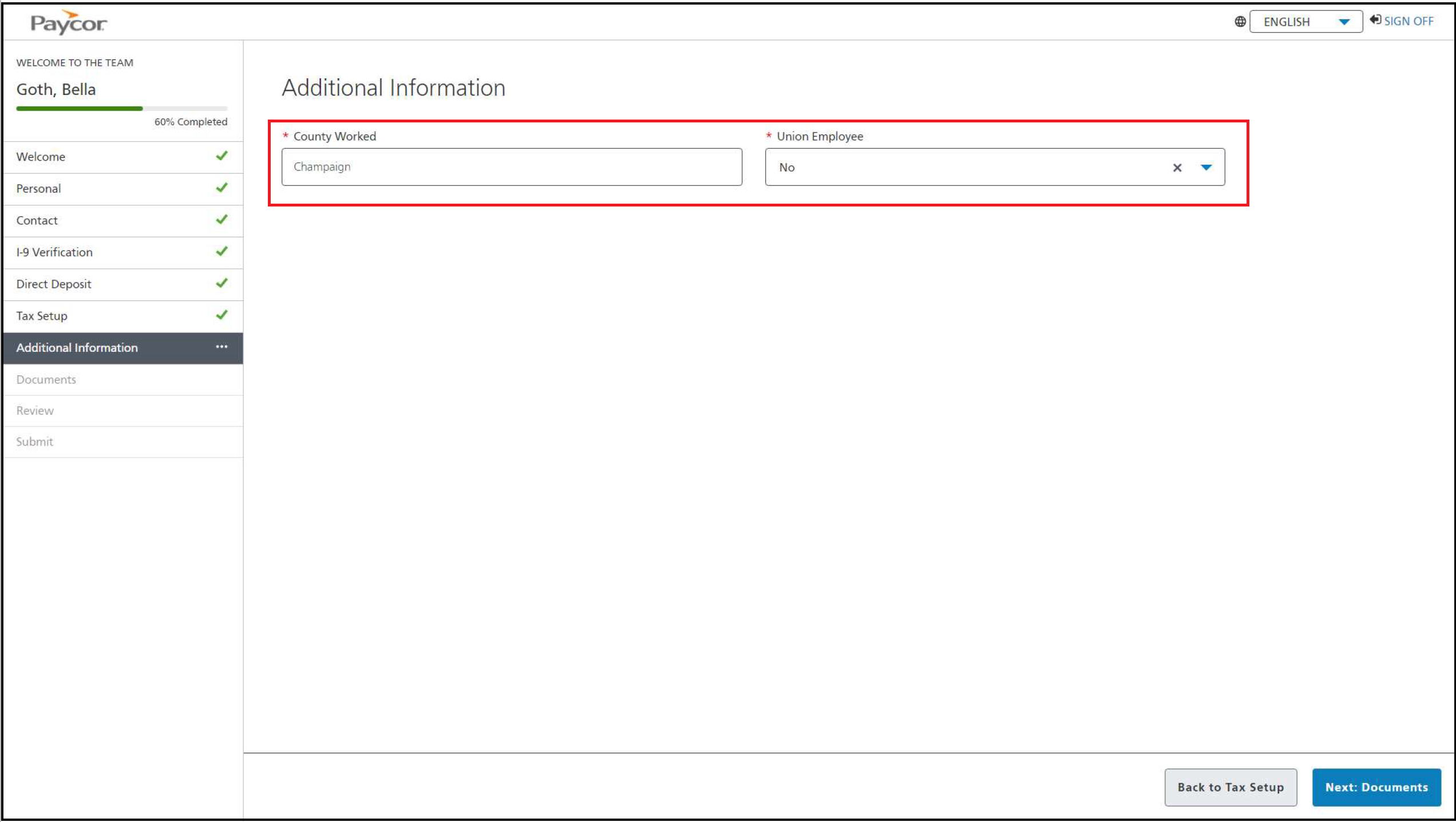Click the 60% completed progress bar

pos(121,108)
